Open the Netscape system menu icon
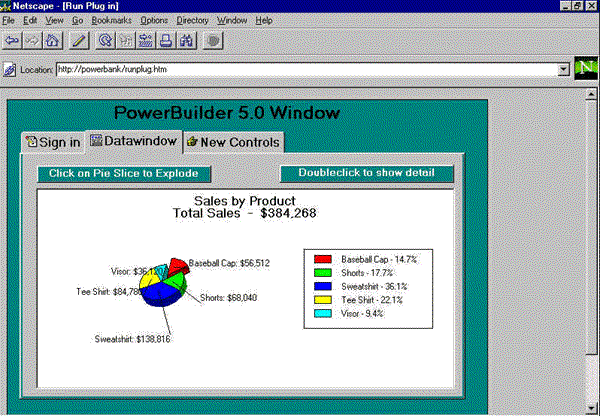 pyautogui.click(x=5, y=6)
